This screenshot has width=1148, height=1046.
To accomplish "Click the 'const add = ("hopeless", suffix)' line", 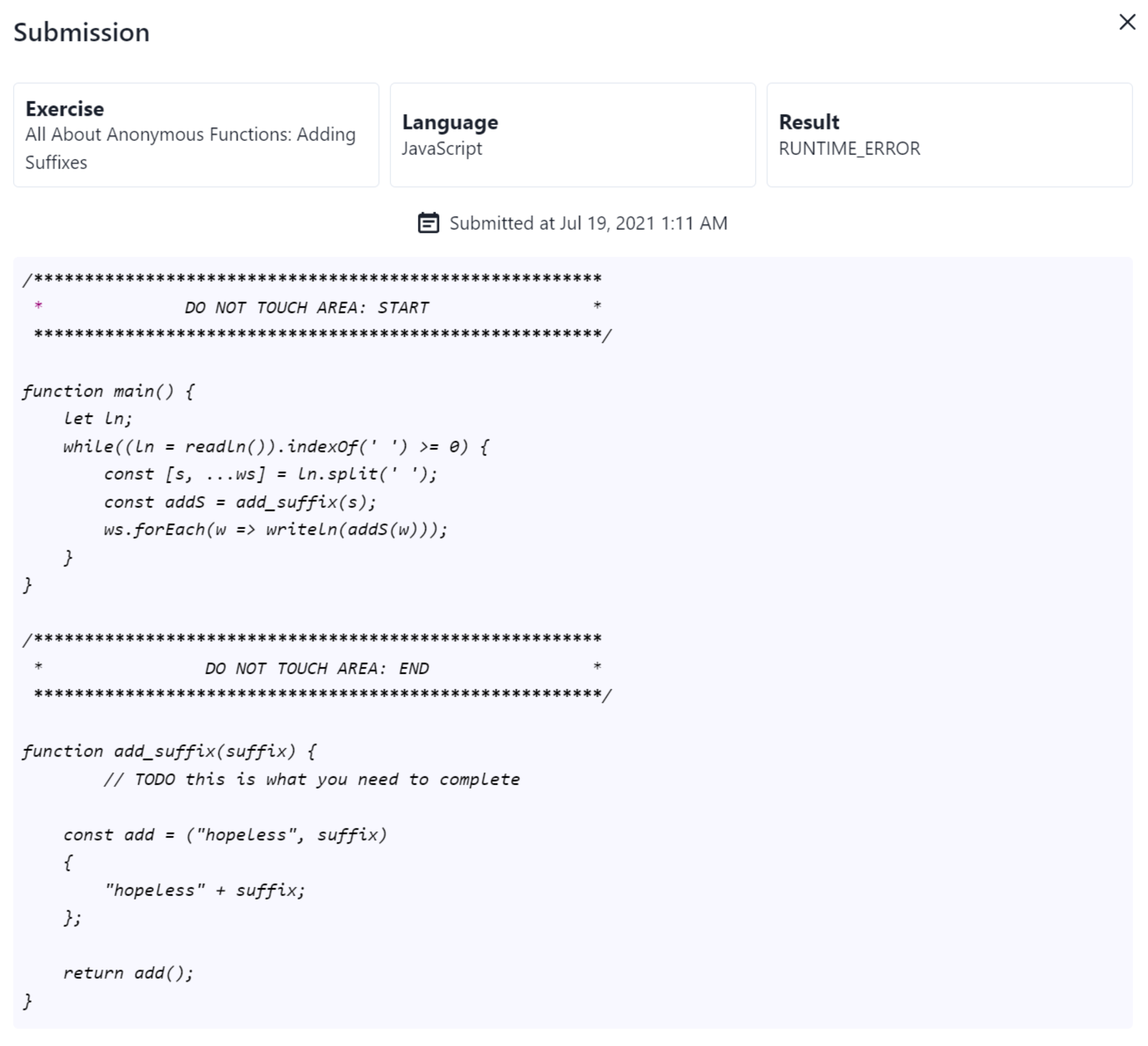I will pyautogui.click(x=225, y=835).
